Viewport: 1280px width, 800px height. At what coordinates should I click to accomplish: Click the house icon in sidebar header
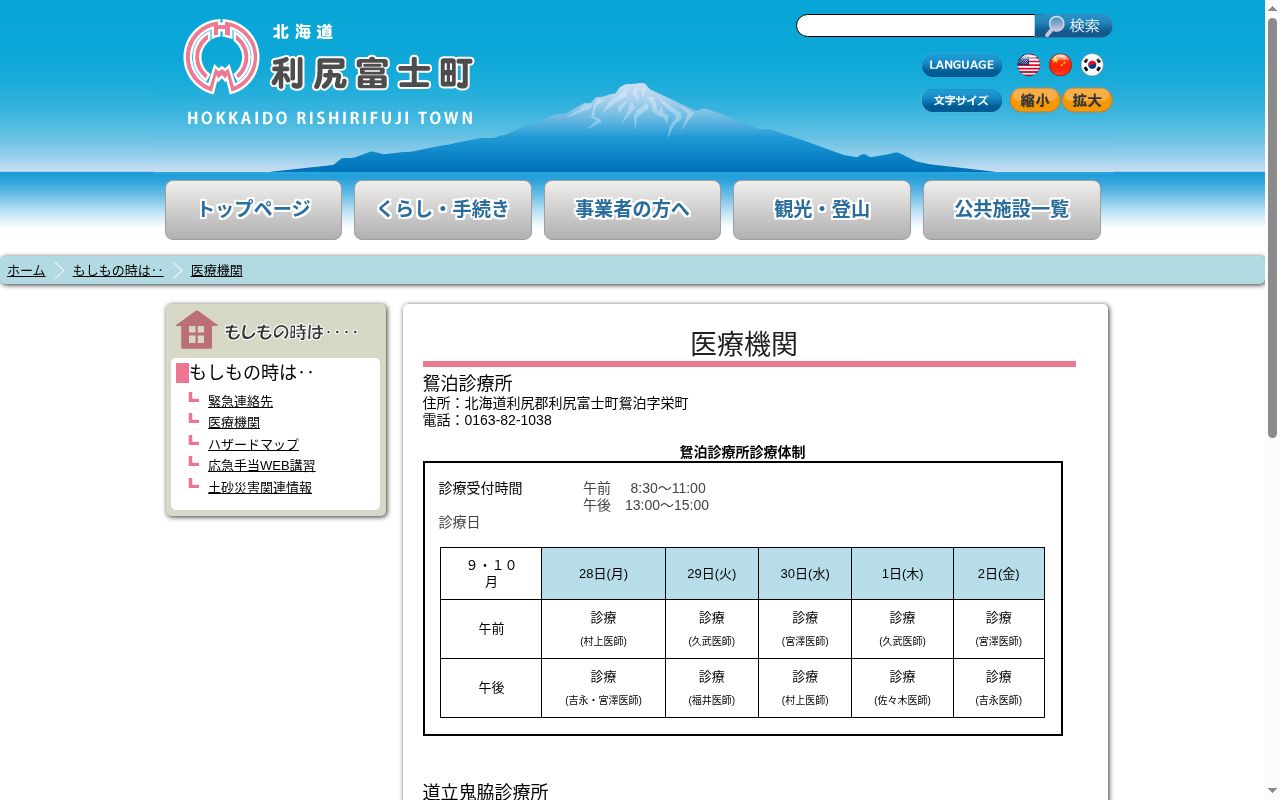pos(196,330)
